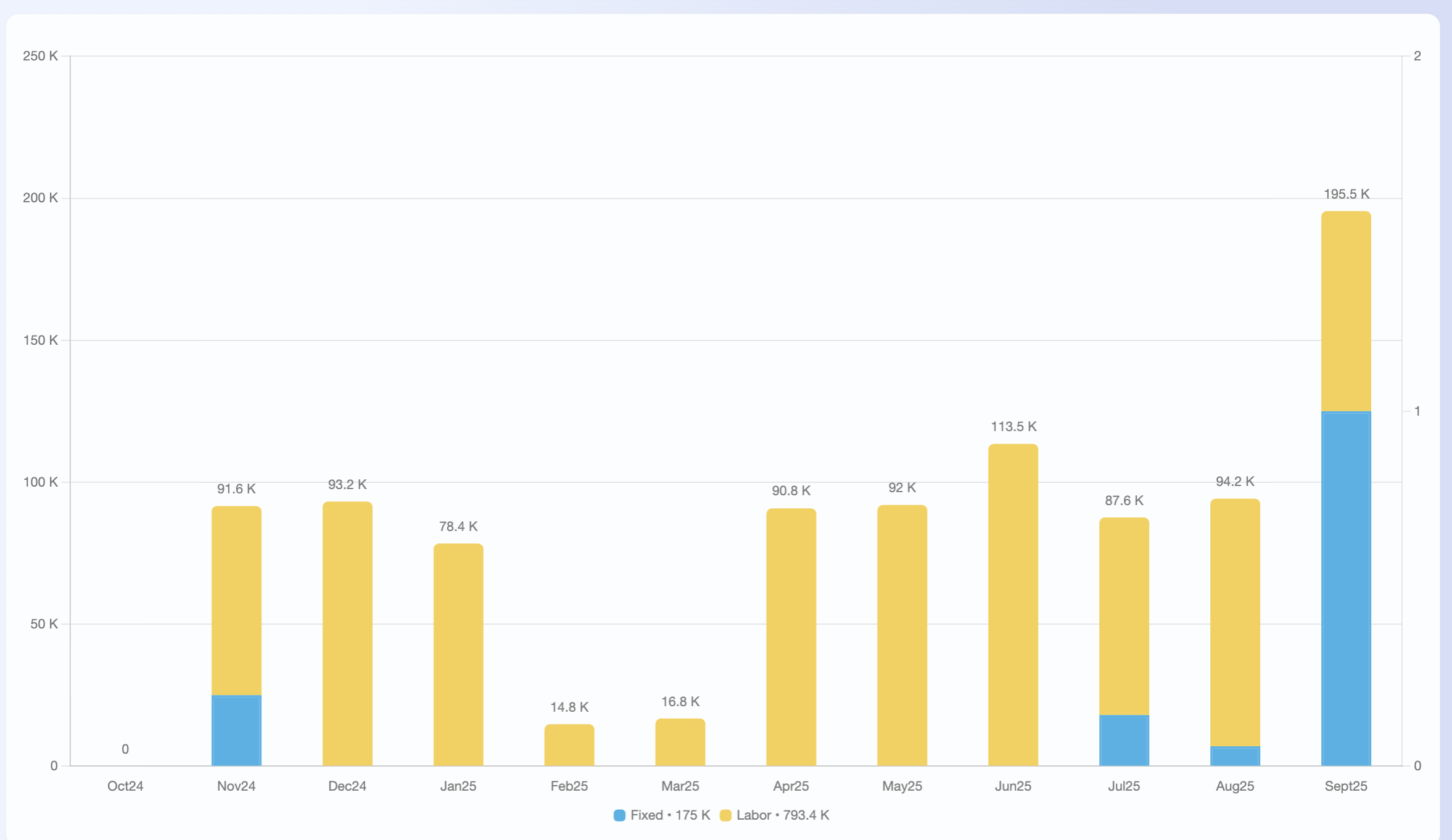Click the yellow Labor portion of Nov24 bar
1452x840 pixels.
[x=236, y=601]
